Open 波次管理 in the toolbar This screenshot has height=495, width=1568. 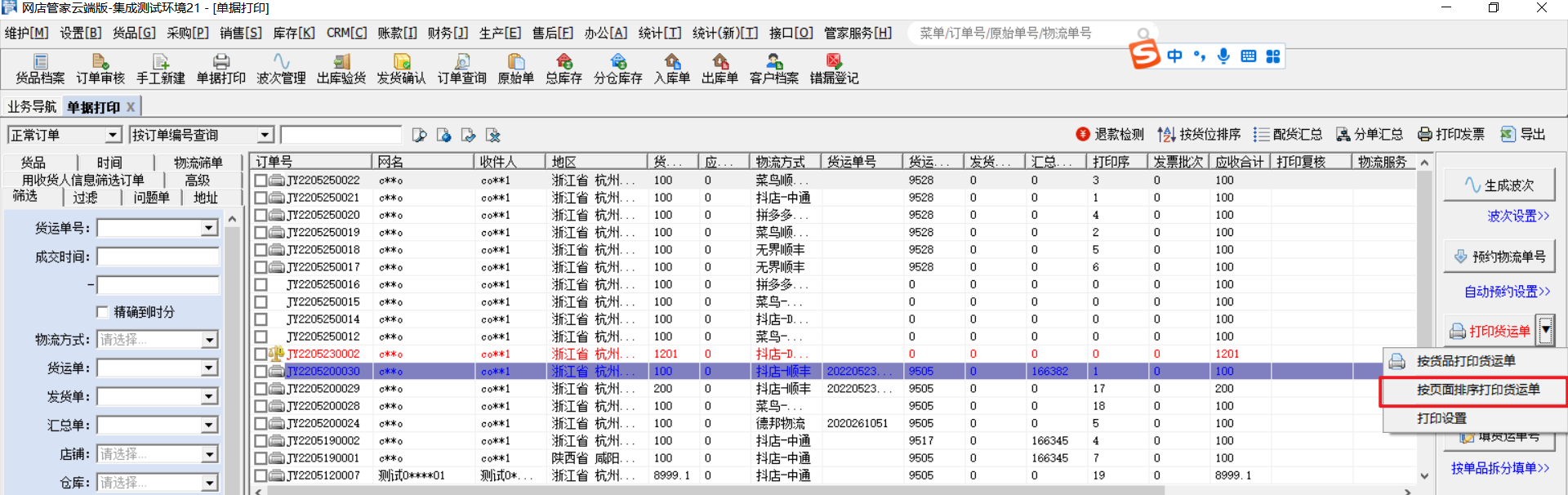coord(282,69)
